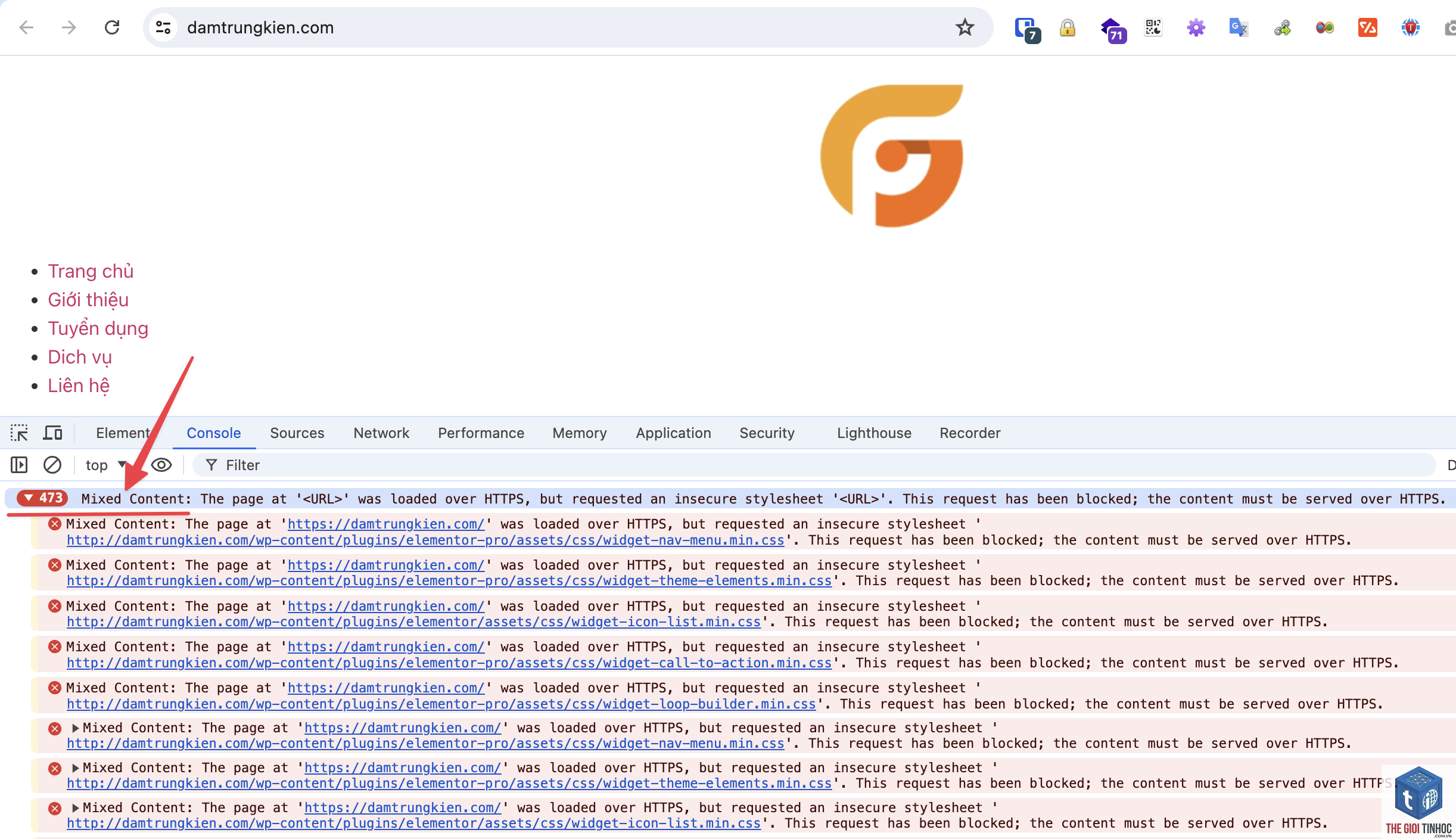Image resolution: width=1456 pixels, height=839 pixels.
Task: Expand second widget-icon-list.min.css error entry
Action: (x=76, y=807)
